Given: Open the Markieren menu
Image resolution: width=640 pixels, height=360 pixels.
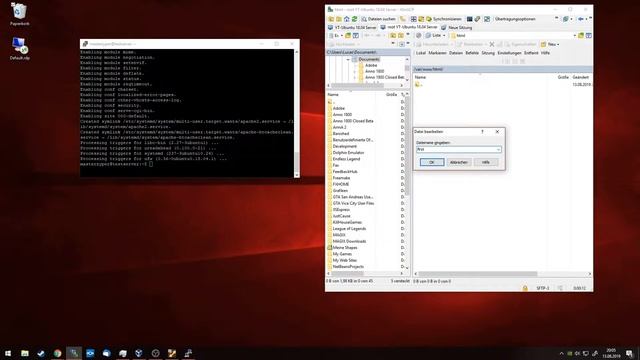Looking at the screenshot, I should (437, 53).
